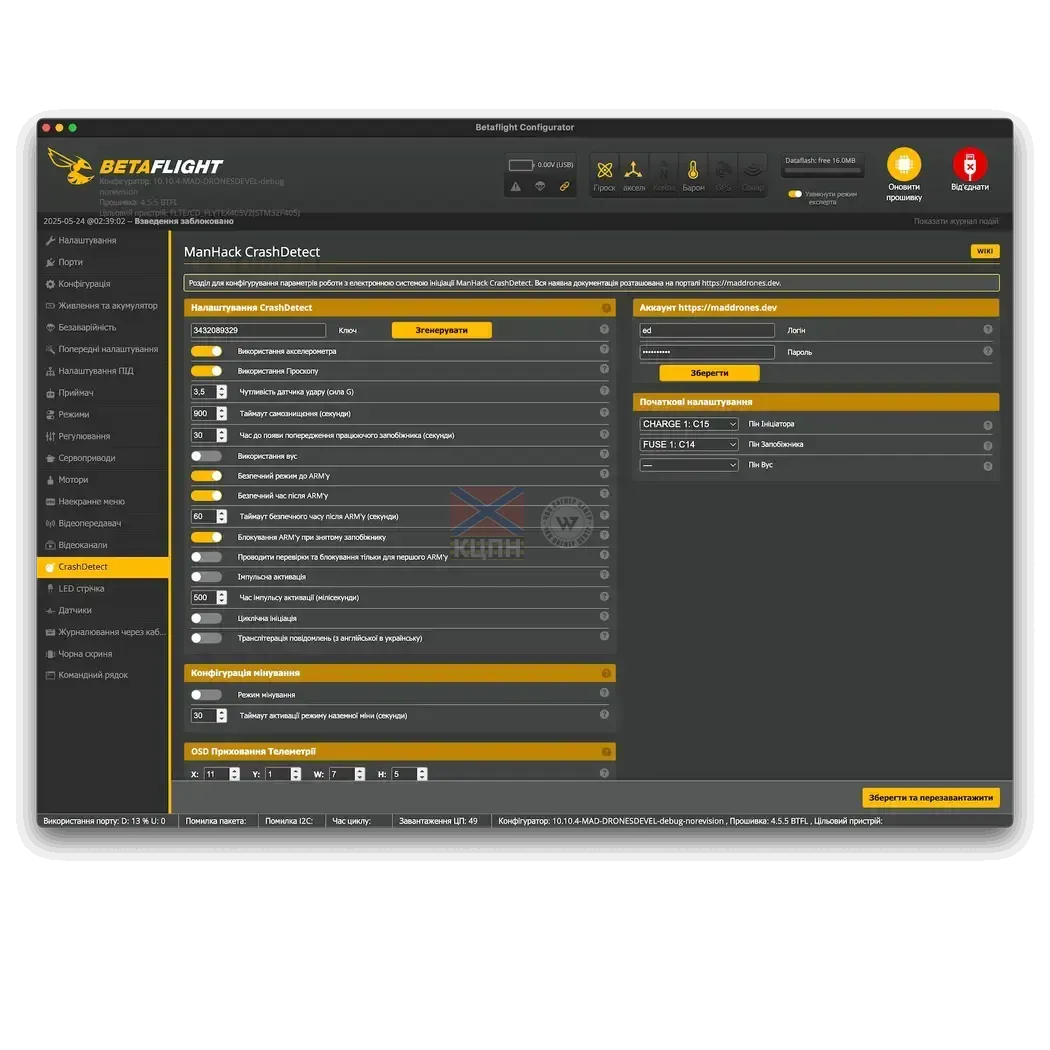This screenshot has height=1050, width=1050.
Task: Open the WIKI button
Action: [x=984, y=251]
